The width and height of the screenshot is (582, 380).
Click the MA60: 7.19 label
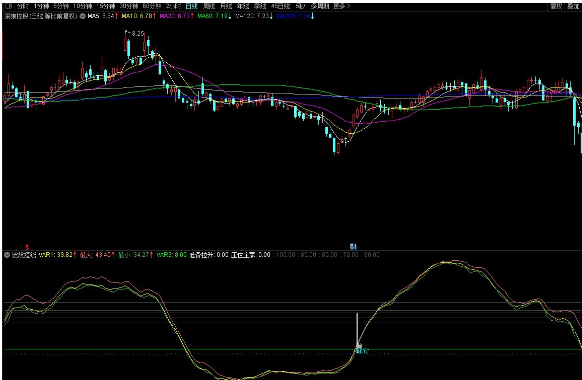pyautogui.click(x=213, y=16)
